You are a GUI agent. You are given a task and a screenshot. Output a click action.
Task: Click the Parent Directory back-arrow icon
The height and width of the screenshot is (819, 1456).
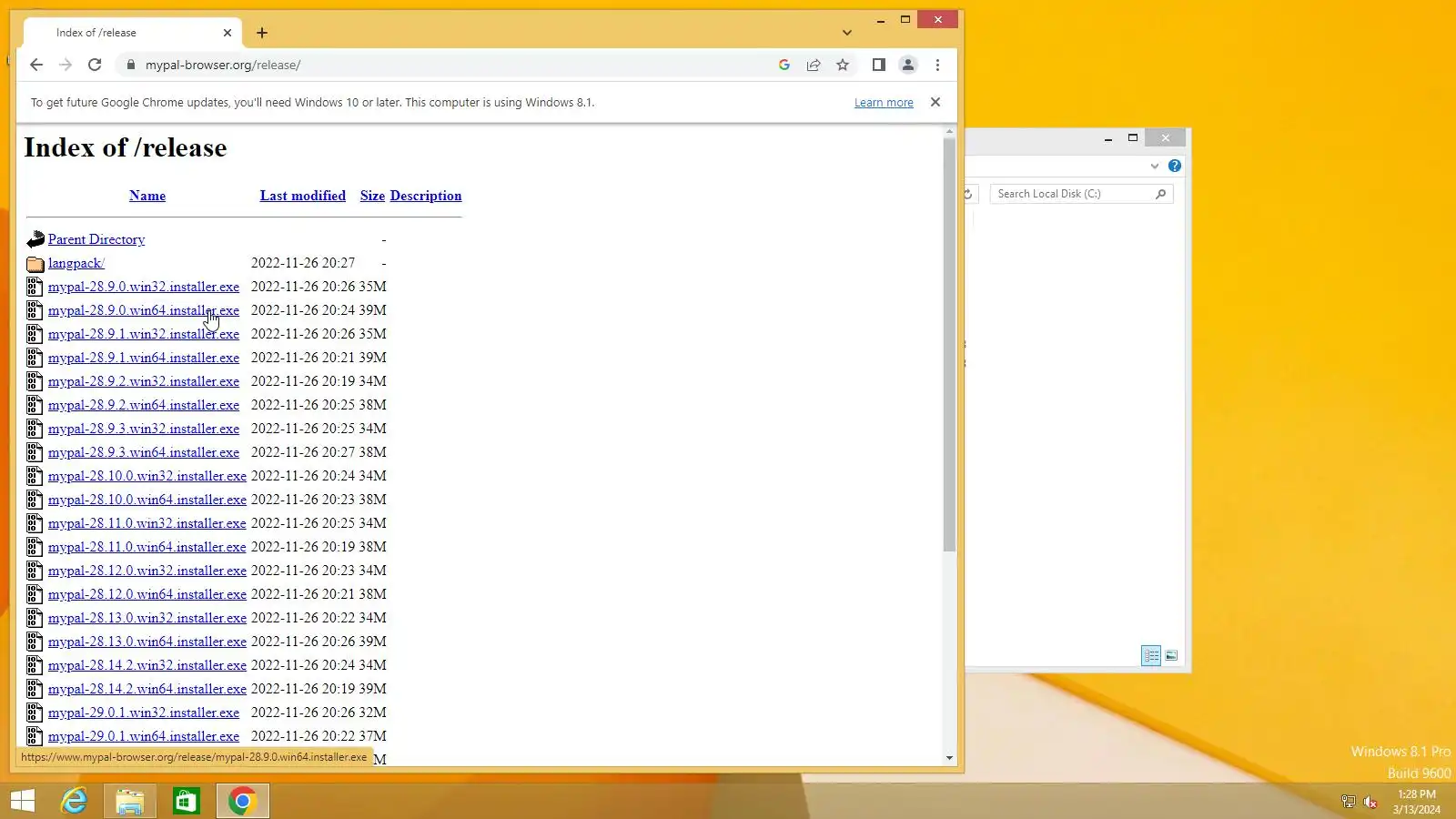35,239
